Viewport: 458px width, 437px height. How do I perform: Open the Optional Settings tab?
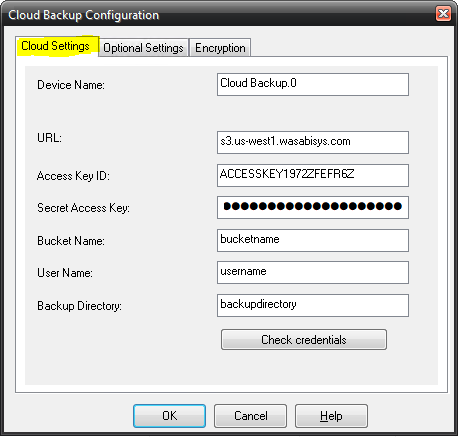pyautogui.click(x=143, y=48)
